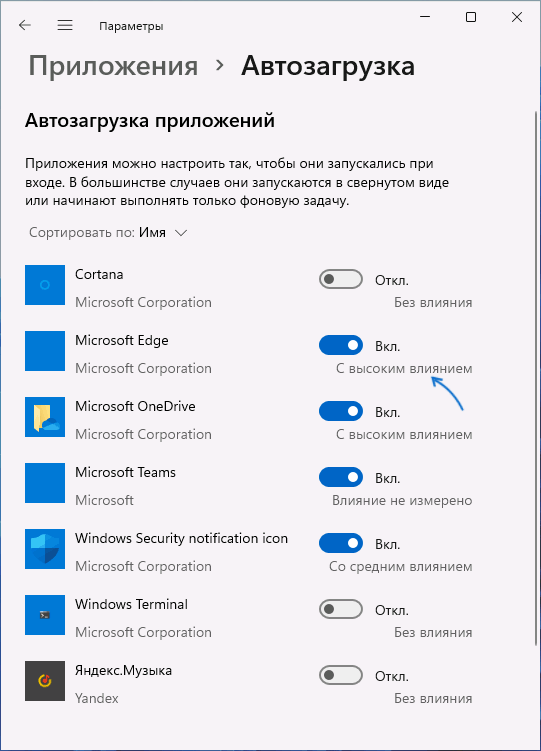Enable Cortana startup toggle
Viewport: 541px width, 751px height.
tap(341, 279)
